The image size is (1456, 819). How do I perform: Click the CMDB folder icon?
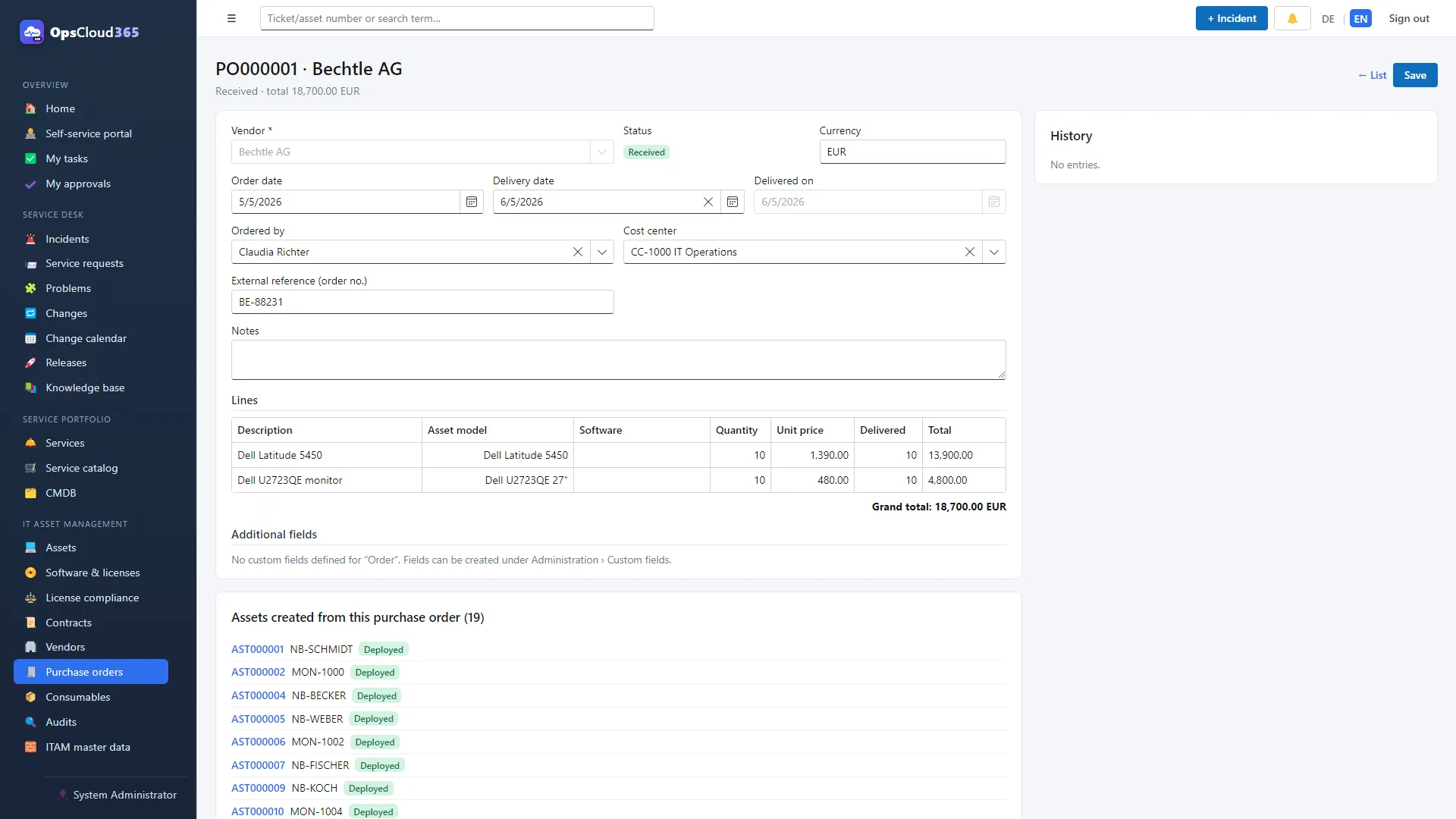30,493
